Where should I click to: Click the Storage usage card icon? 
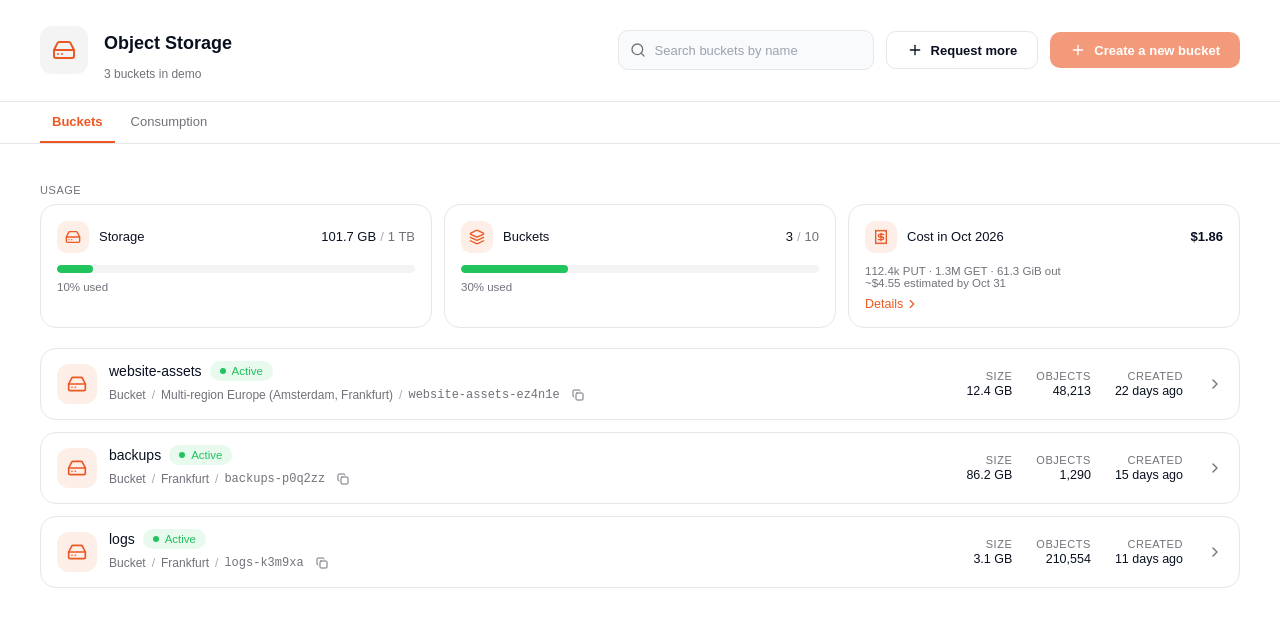73,237
